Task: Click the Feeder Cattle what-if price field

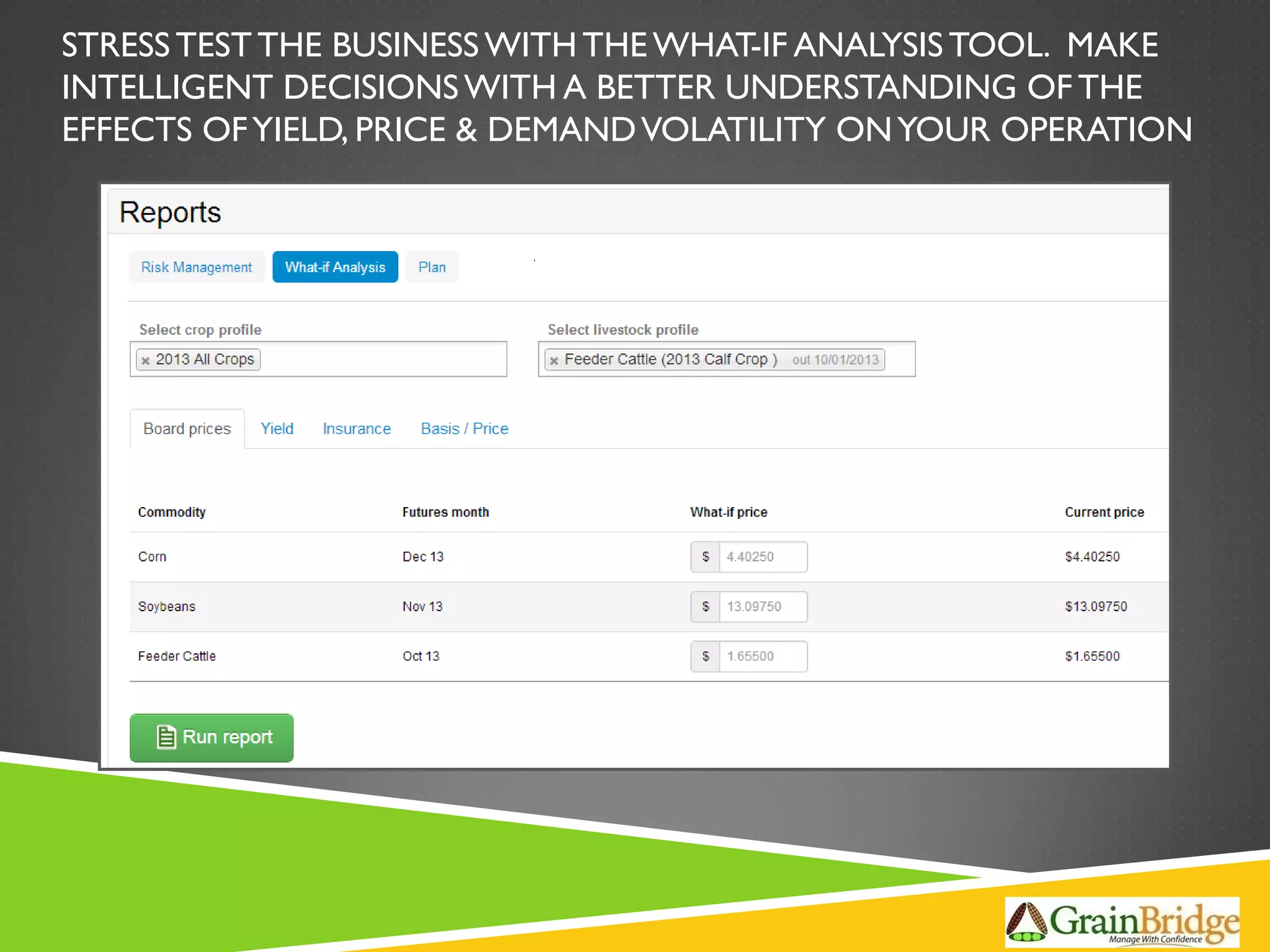Action: [x=763, y=656]
